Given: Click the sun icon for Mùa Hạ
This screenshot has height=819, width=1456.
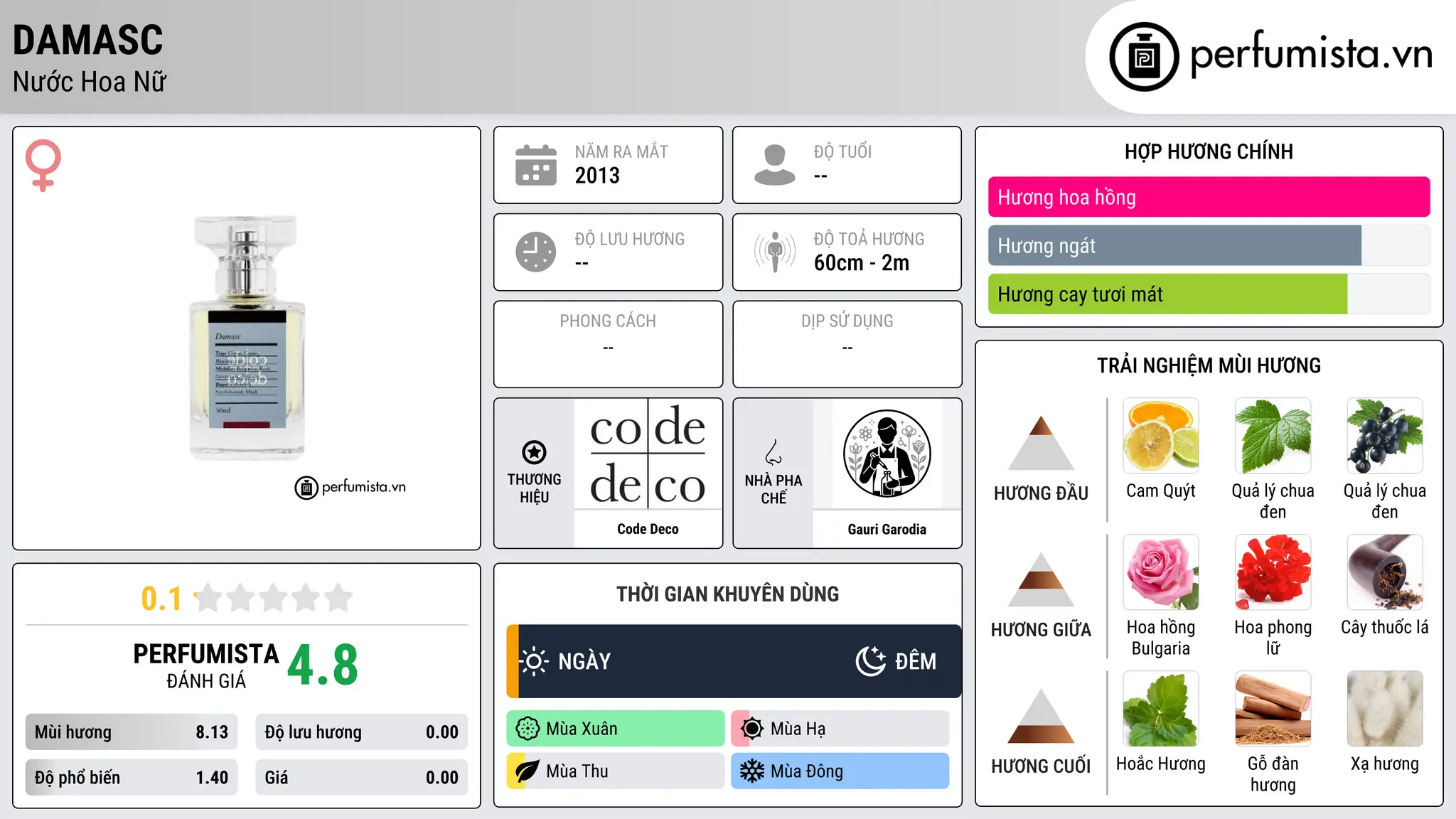Looking at the screenshot, I should pyautogui.click(x=752, y=729).
